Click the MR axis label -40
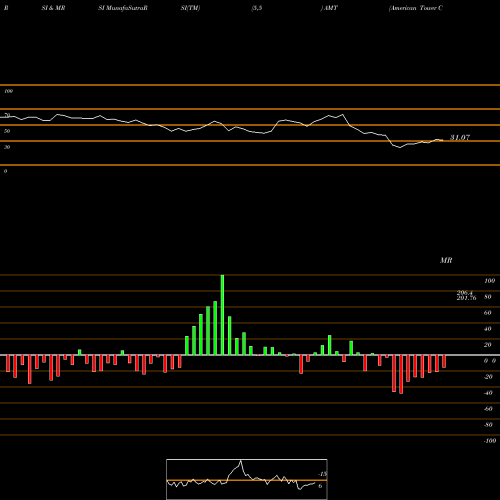Viewport: 500px width, 500px height. tap(488, 393)
